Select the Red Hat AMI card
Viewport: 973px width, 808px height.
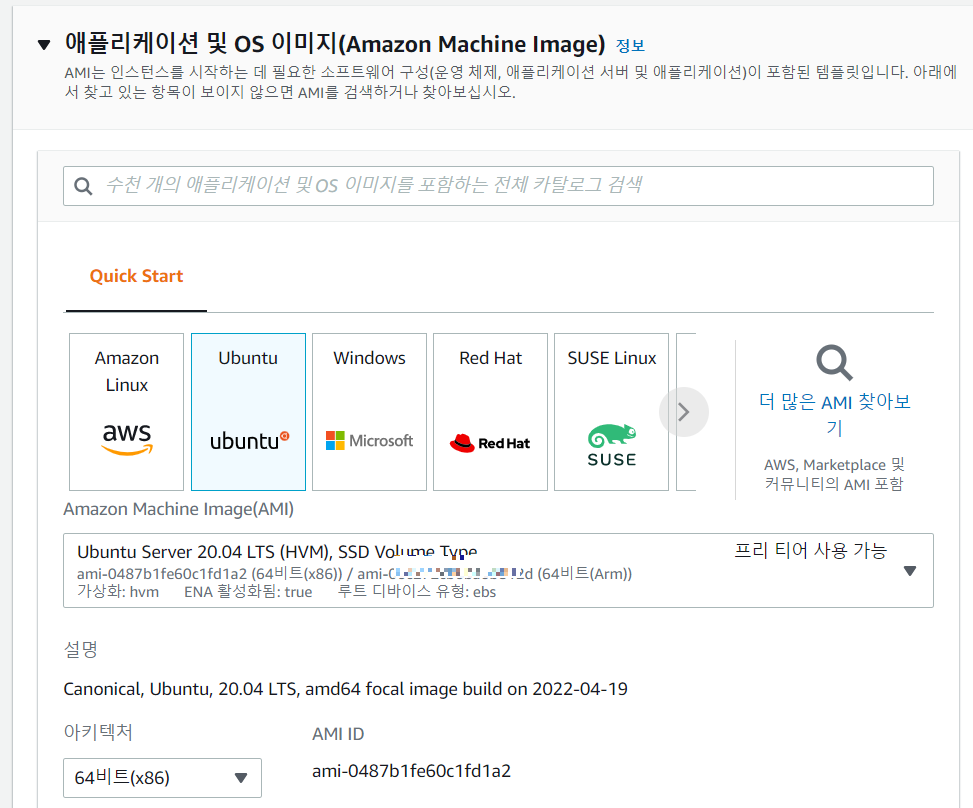(490, 411)
